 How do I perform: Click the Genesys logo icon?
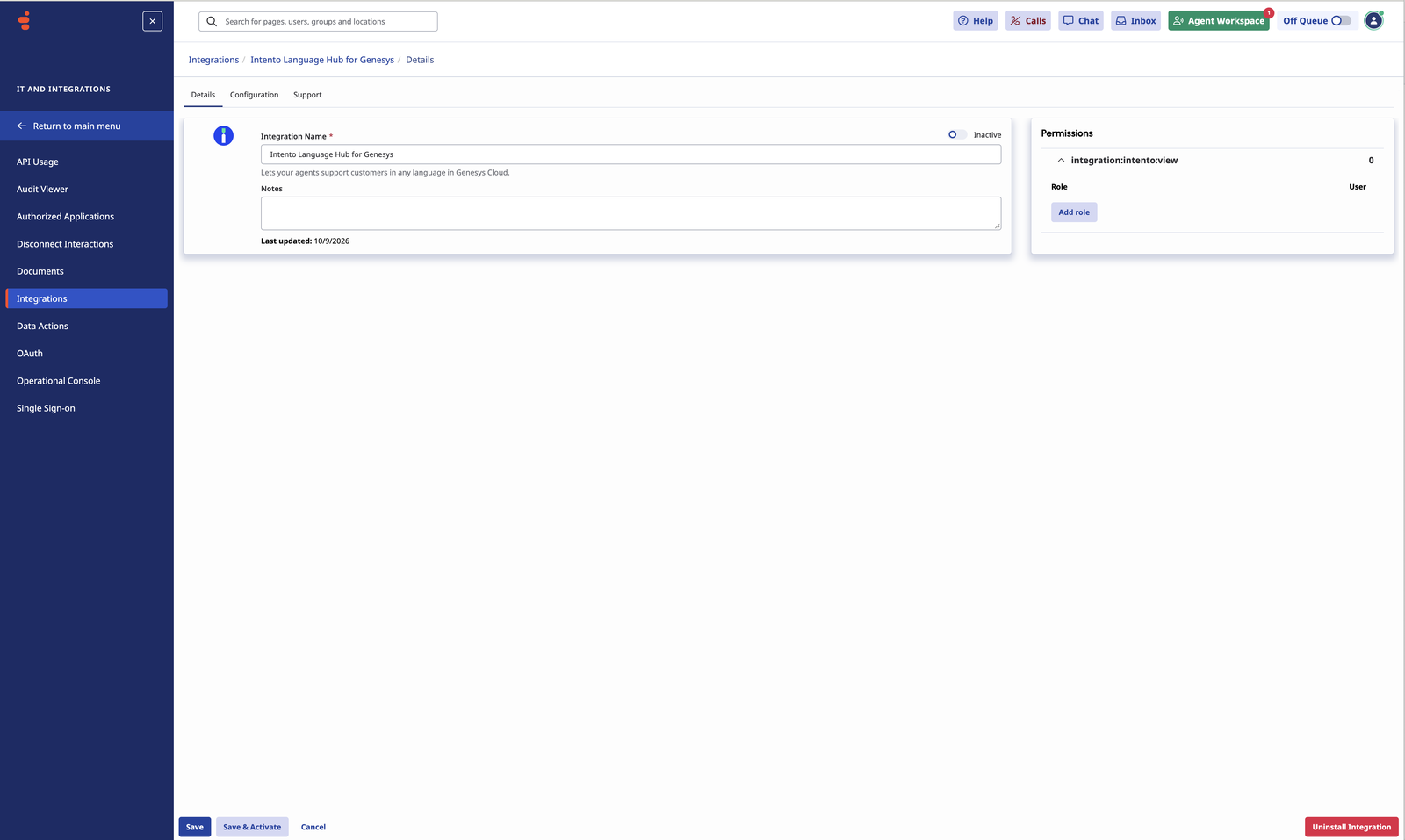(25, 21)
